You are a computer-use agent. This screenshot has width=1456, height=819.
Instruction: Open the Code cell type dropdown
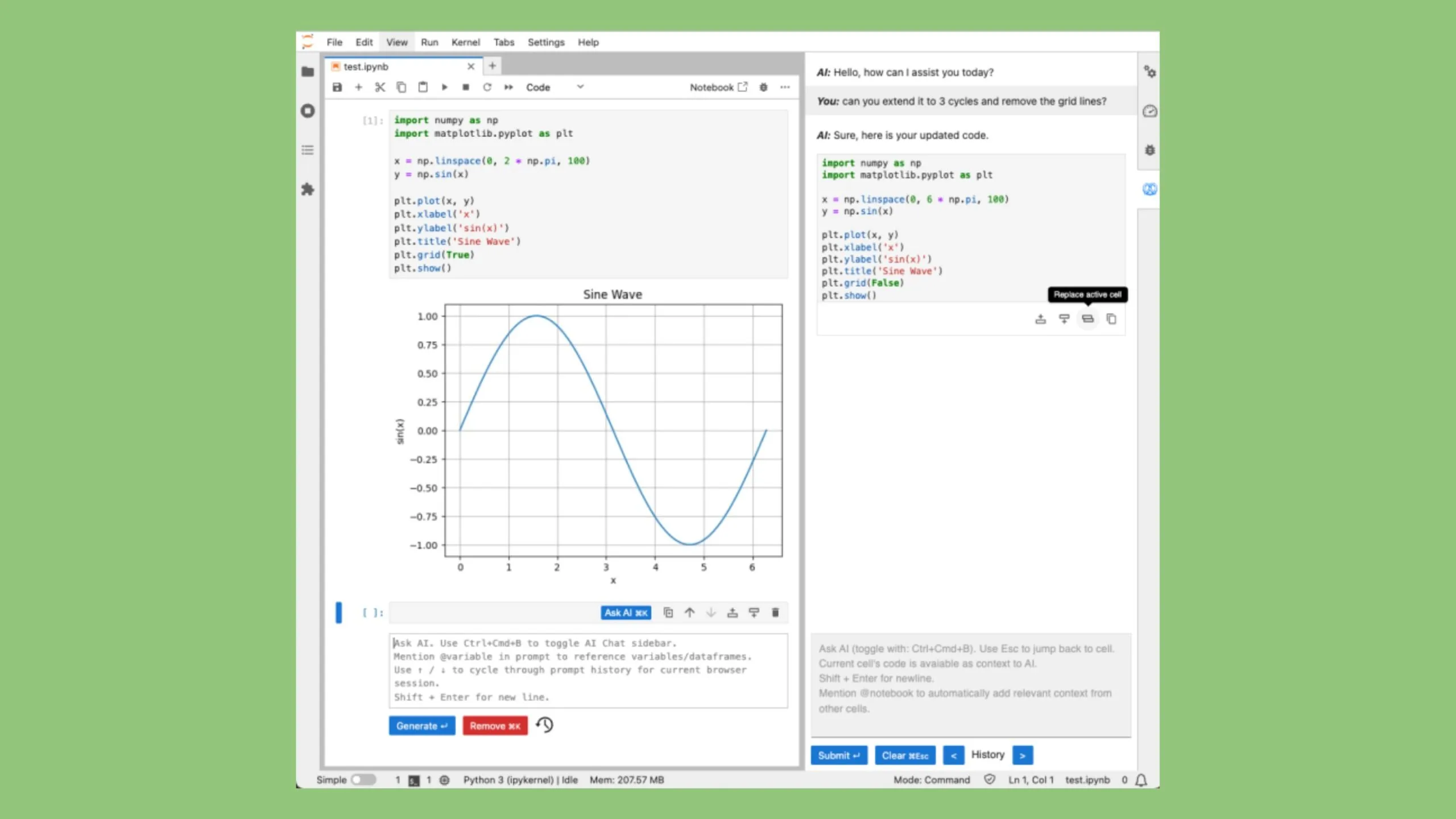[555, 87]
